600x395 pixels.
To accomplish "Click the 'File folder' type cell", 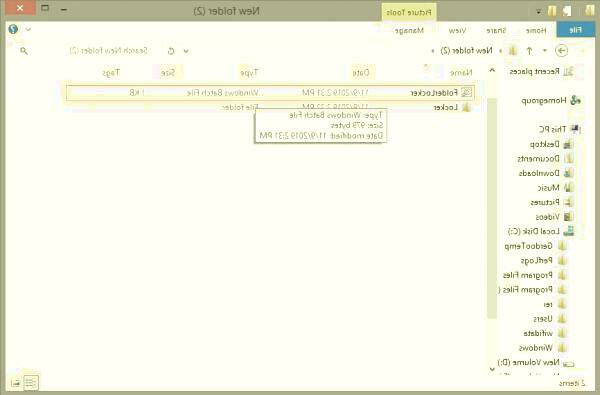I will 240,108.
